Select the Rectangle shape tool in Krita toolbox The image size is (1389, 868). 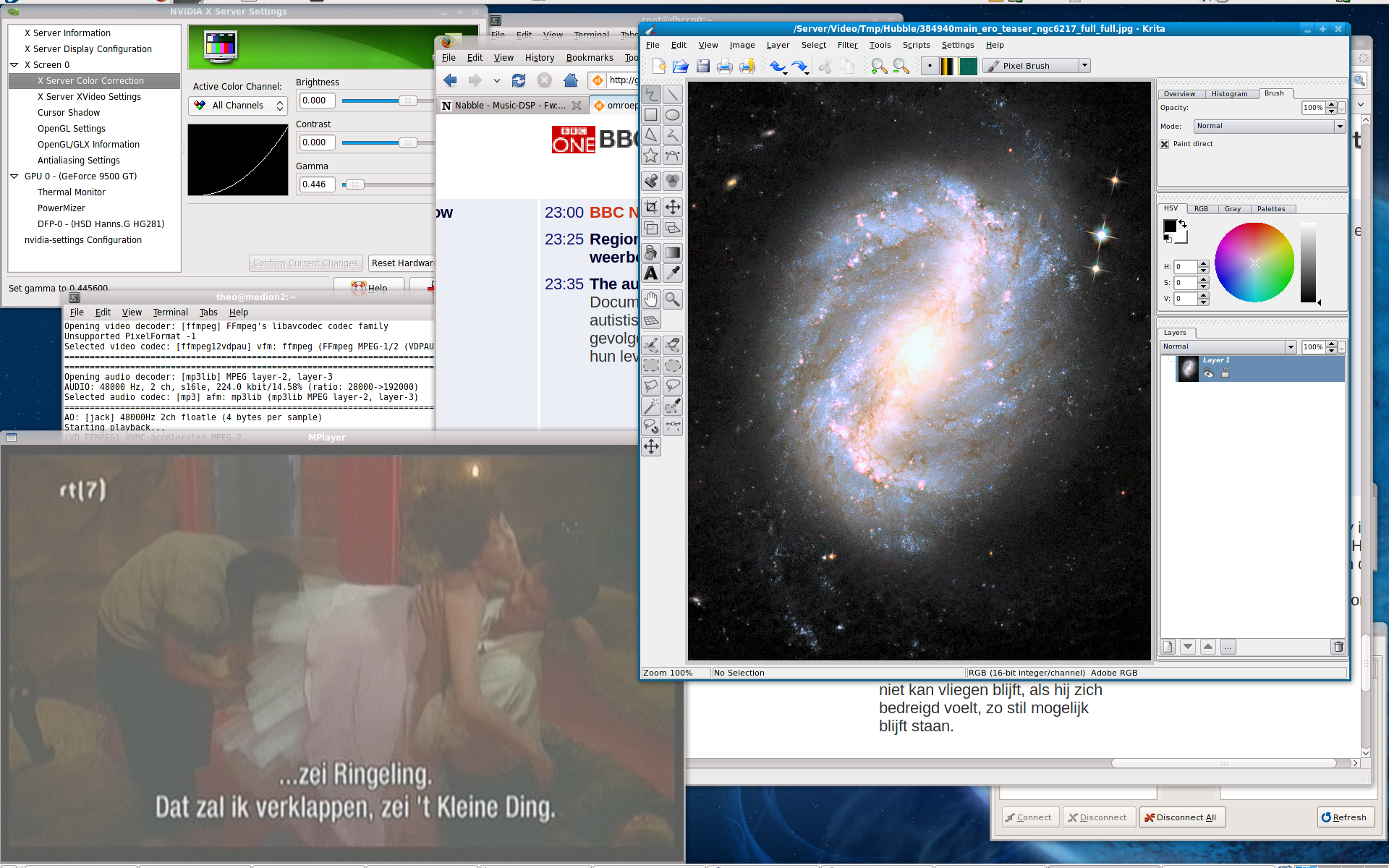651,115
